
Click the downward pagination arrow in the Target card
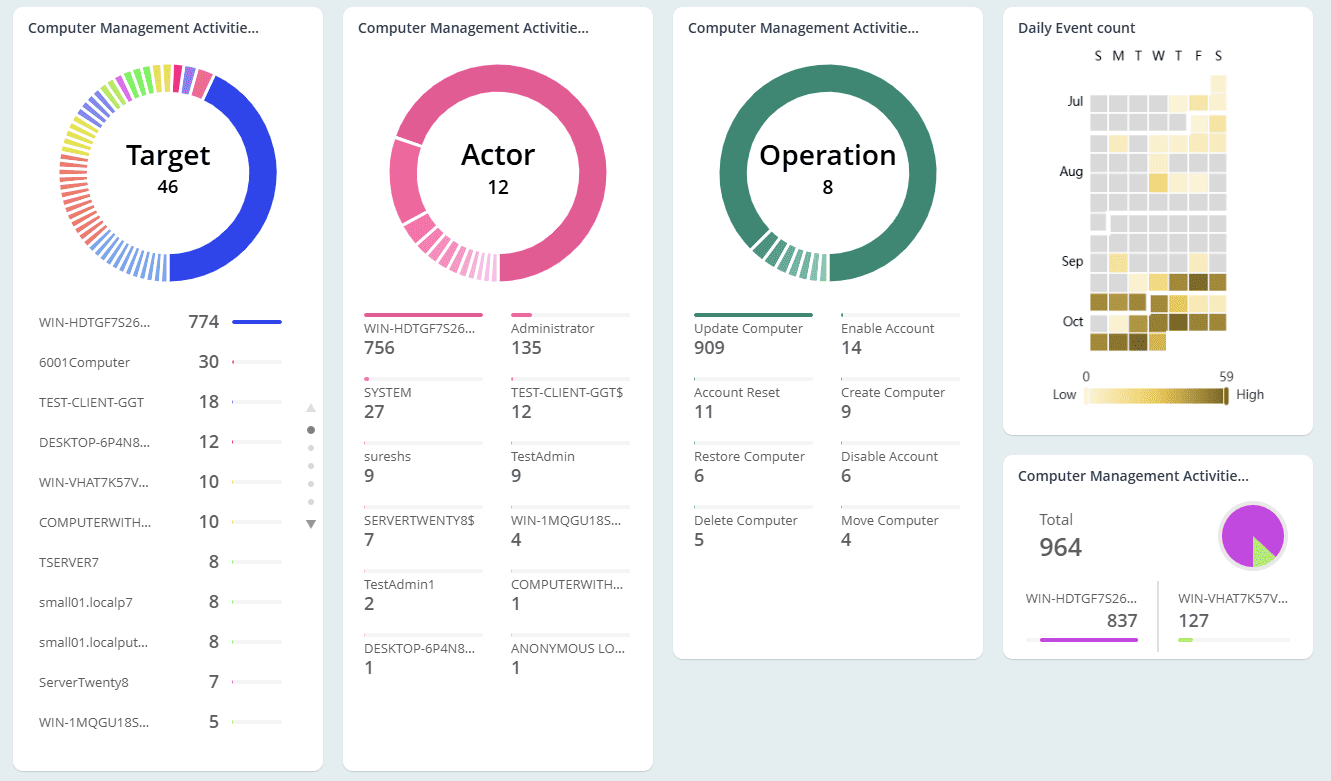click(x=311, y=523)
